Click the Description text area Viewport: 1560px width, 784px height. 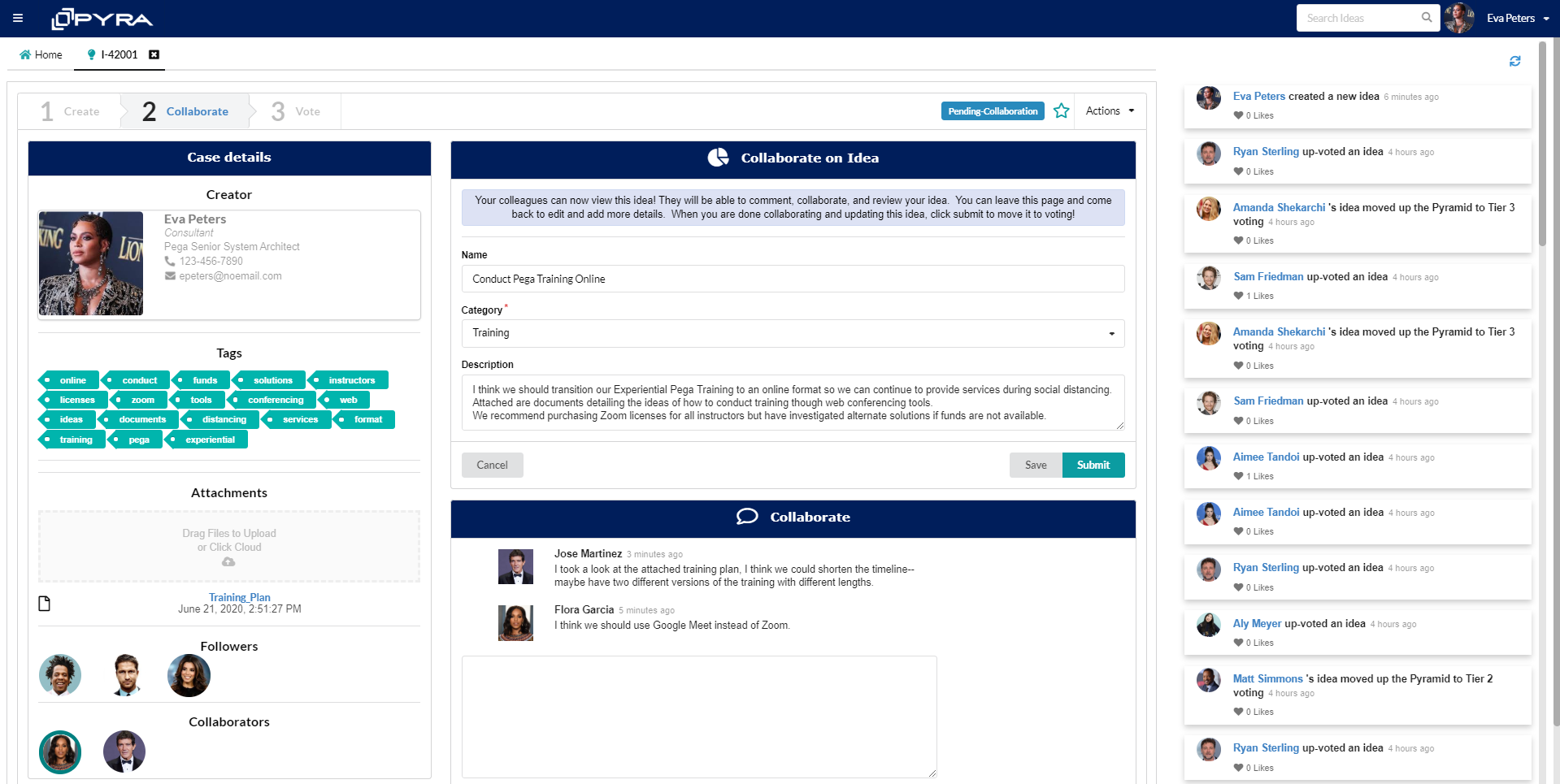tap(793, 402)
